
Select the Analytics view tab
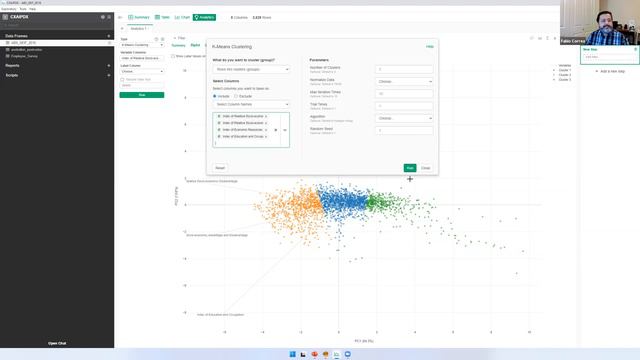point(204,17)
